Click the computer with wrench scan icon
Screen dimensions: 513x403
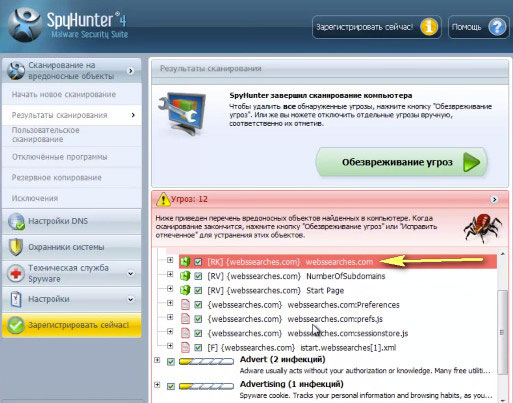[182, 113]
